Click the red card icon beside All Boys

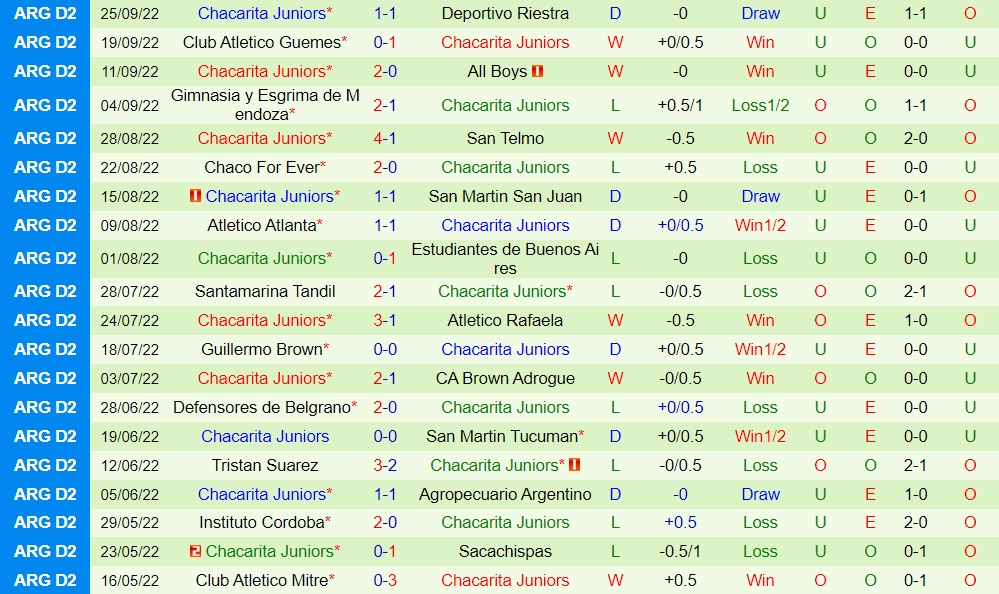pyautogui.click(x=537, y=72)
